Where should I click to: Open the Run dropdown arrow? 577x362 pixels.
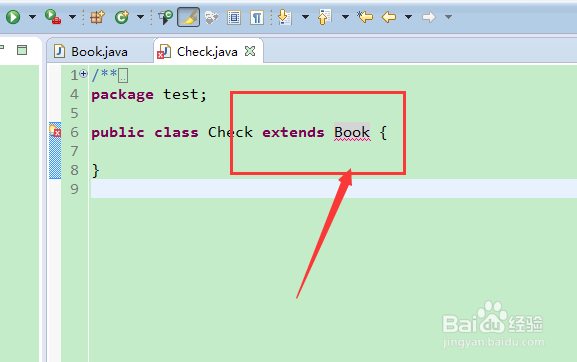tap(32, 17)
